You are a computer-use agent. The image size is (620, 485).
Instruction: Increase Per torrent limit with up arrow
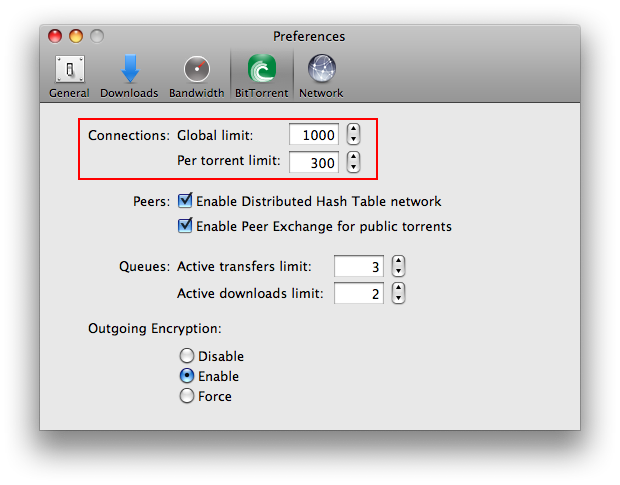(353, 157)
